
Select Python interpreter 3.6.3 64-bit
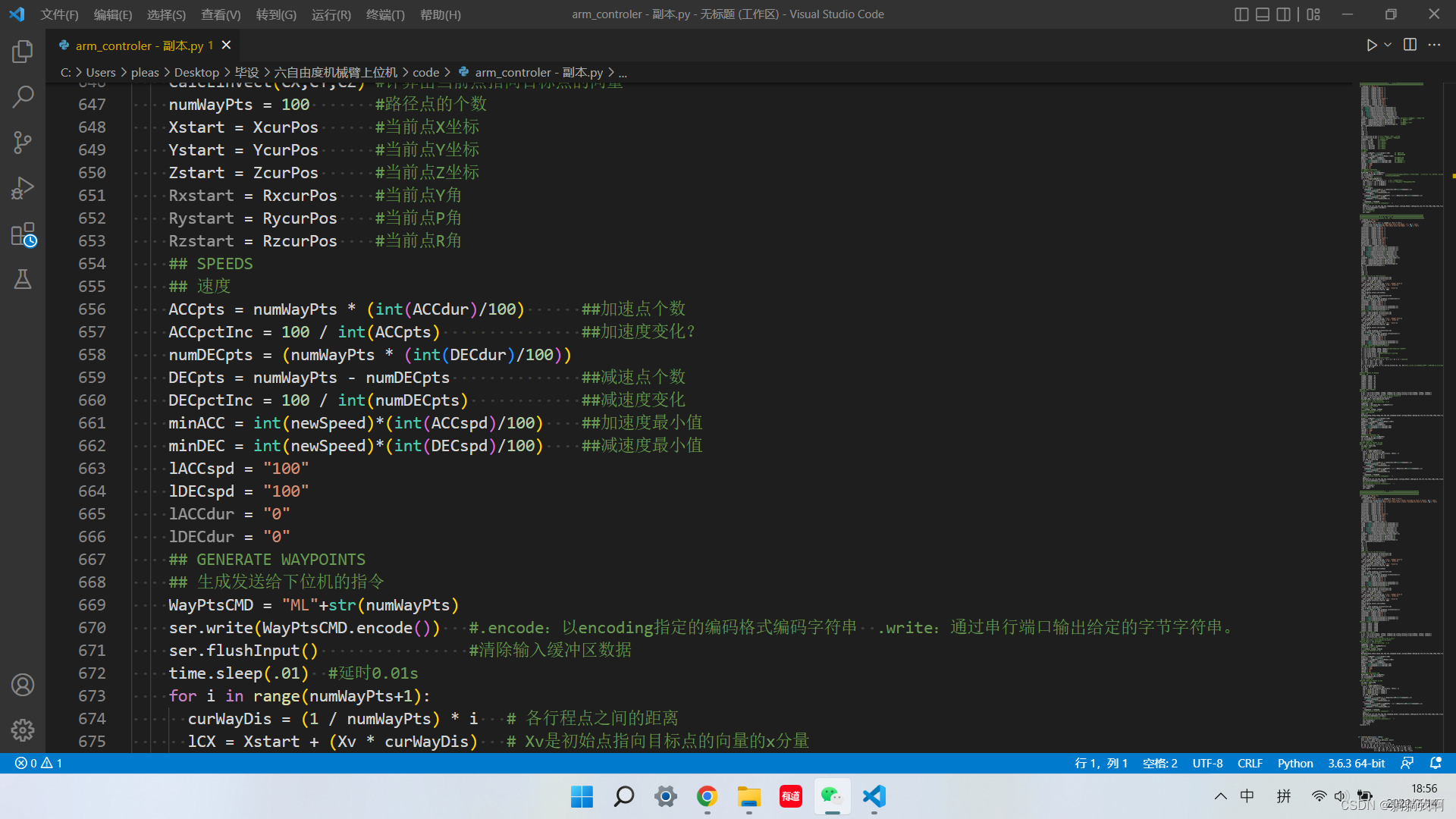[x=1356, y=763]
